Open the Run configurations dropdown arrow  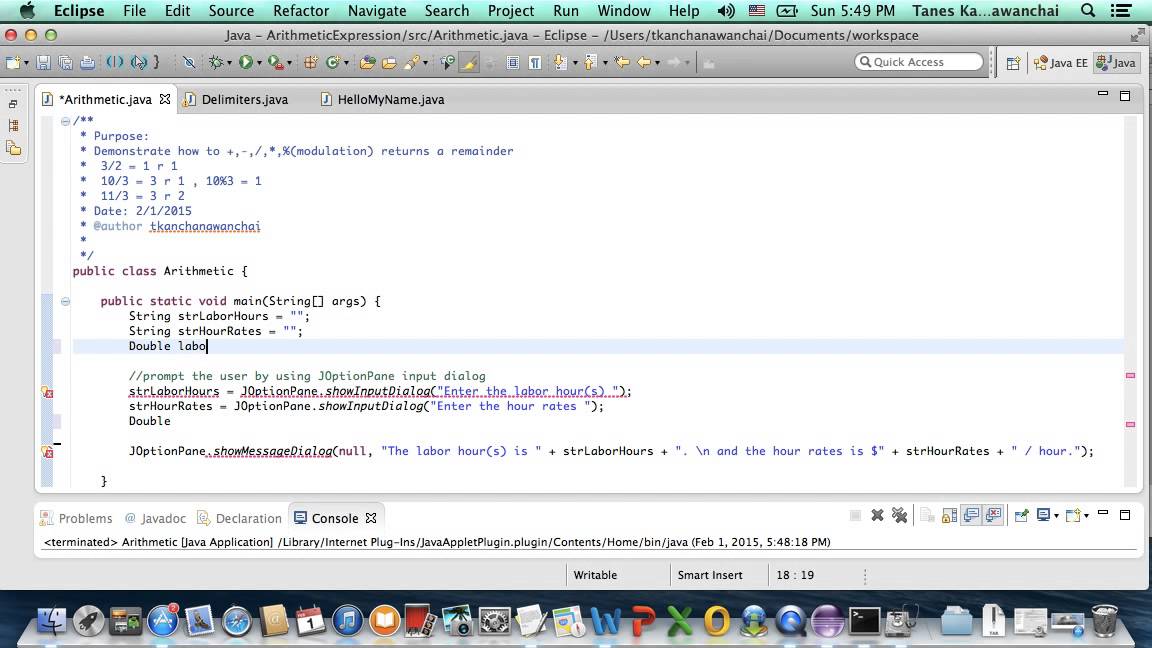[x=259, y=64]
